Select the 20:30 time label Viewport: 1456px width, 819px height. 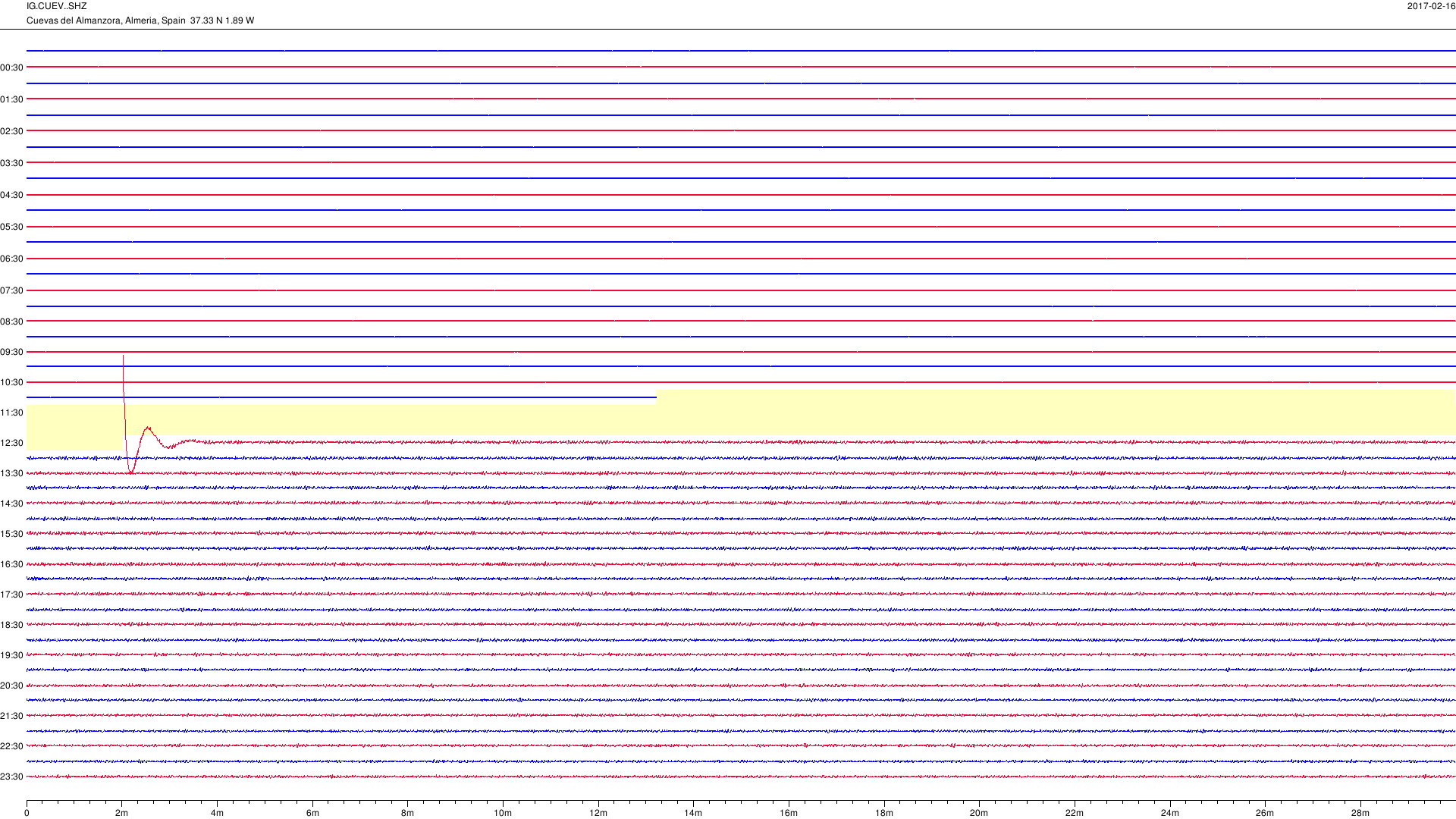click(12, 686)
